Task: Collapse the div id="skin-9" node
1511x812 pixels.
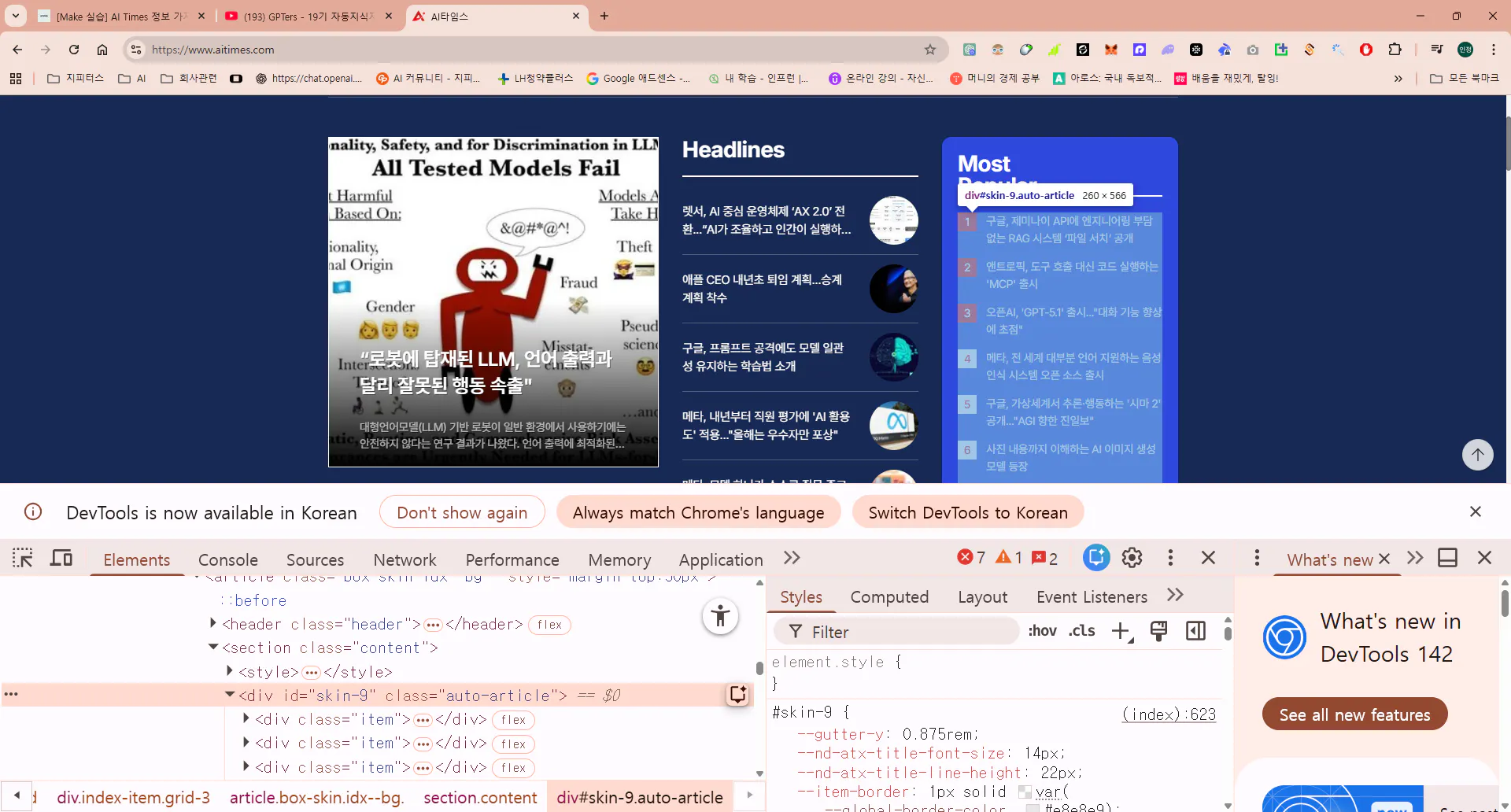Action: 230,694
